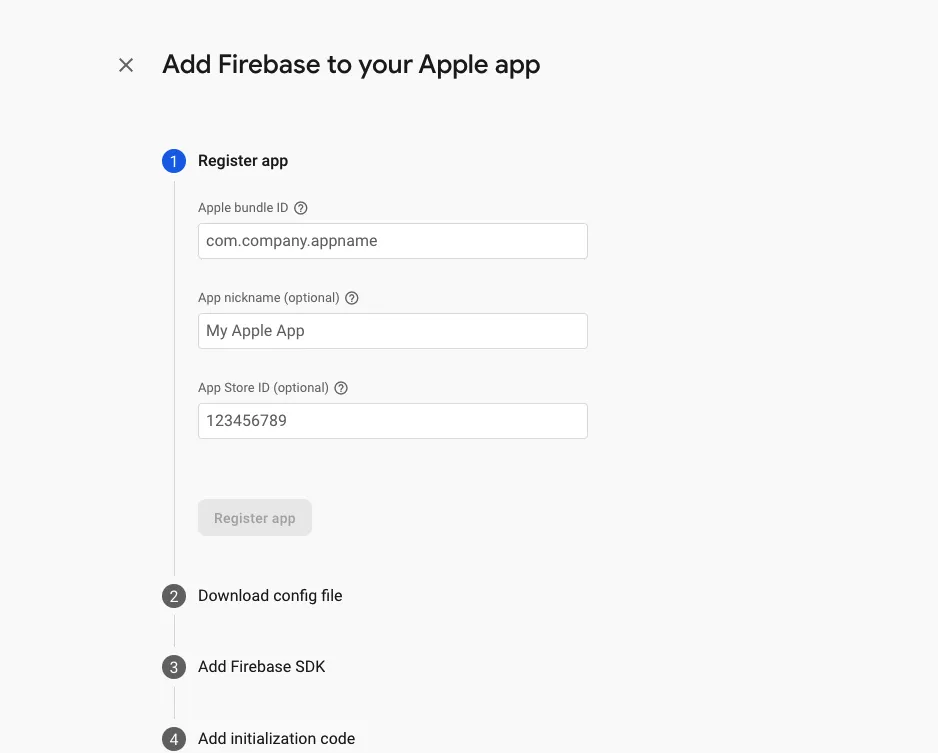This screenshot has height=753, width=938.
Task: Click the help icon beside App nickname
Action: [x=352, y=298]
